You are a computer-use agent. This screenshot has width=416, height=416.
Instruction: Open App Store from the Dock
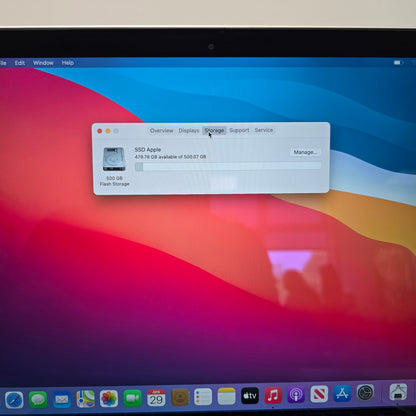(x=342, y=394)
